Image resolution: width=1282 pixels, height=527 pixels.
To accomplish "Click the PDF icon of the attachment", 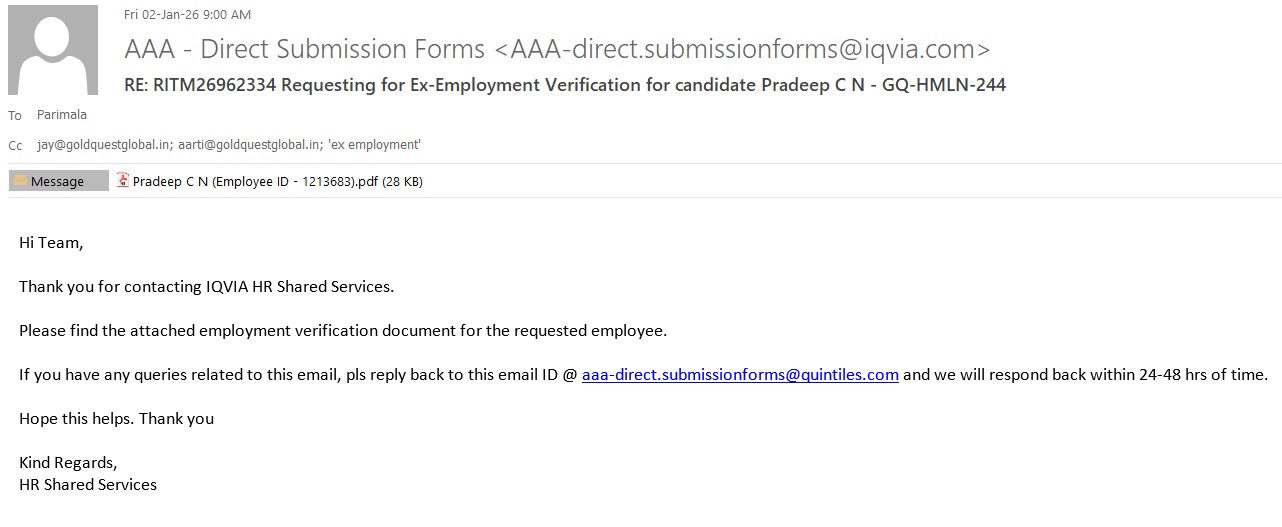I will [123, 181].
